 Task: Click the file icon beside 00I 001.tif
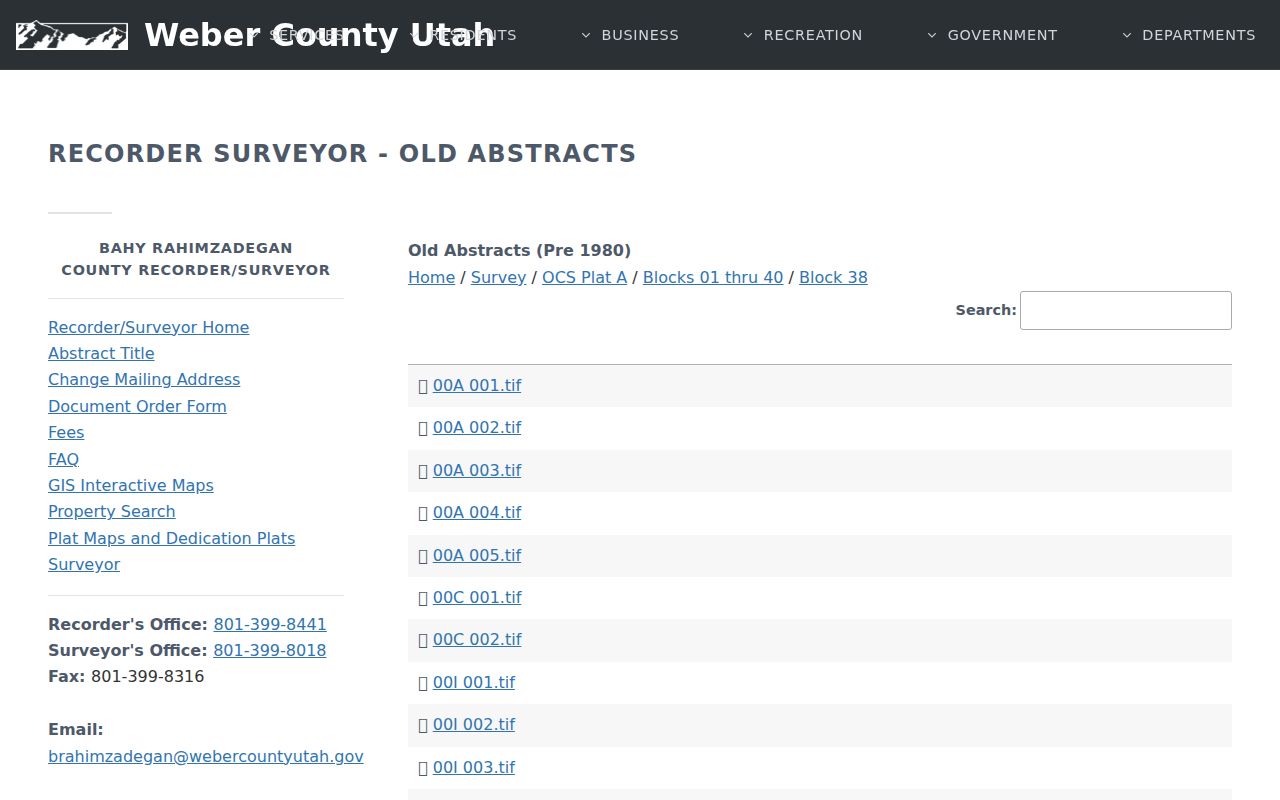[423, 683]
